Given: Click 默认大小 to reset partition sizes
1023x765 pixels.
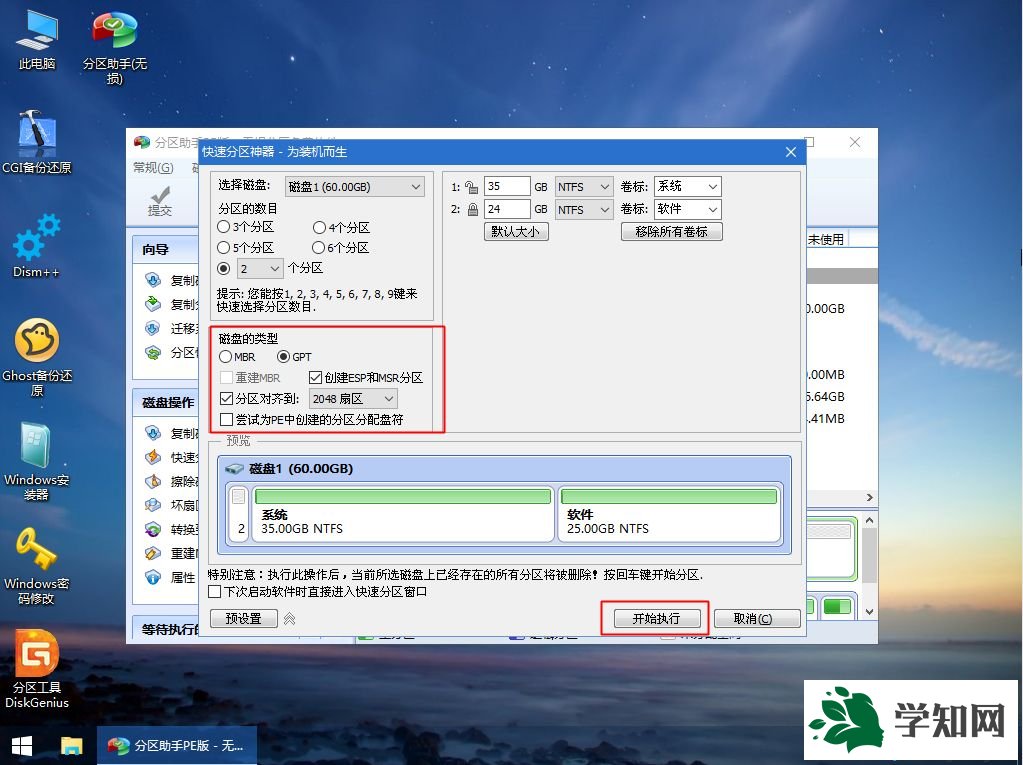Looking at the screenshot, I should [x=515, y=231].
